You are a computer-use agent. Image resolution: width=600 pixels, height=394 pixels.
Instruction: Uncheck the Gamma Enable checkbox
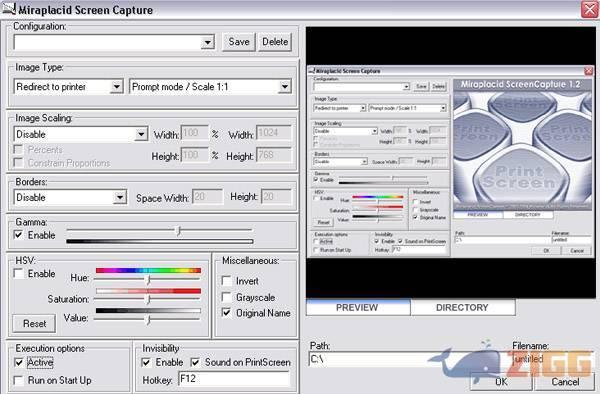pyautogui.click(x=18, y=235)
